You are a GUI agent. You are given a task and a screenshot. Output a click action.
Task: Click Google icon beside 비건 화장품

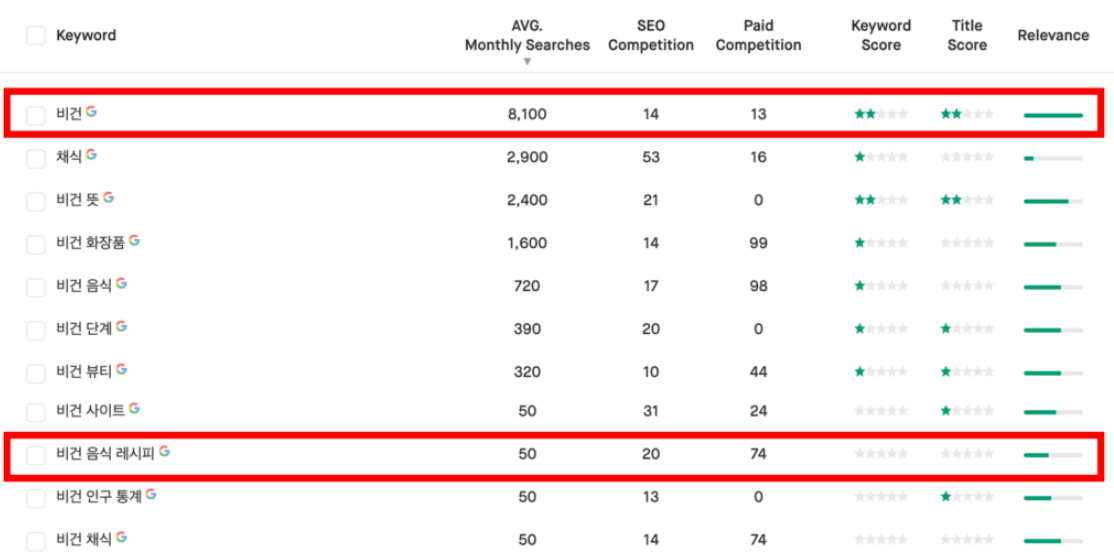134,241
